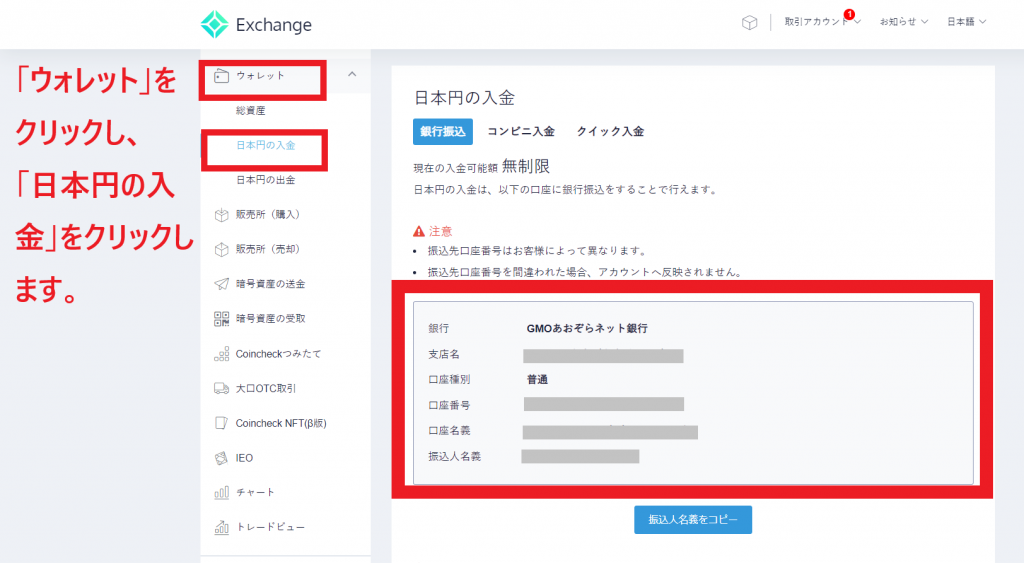Click the red 注意 warning icon
The height and width of the screenshot is (563, 1024).
click(419, 231)
